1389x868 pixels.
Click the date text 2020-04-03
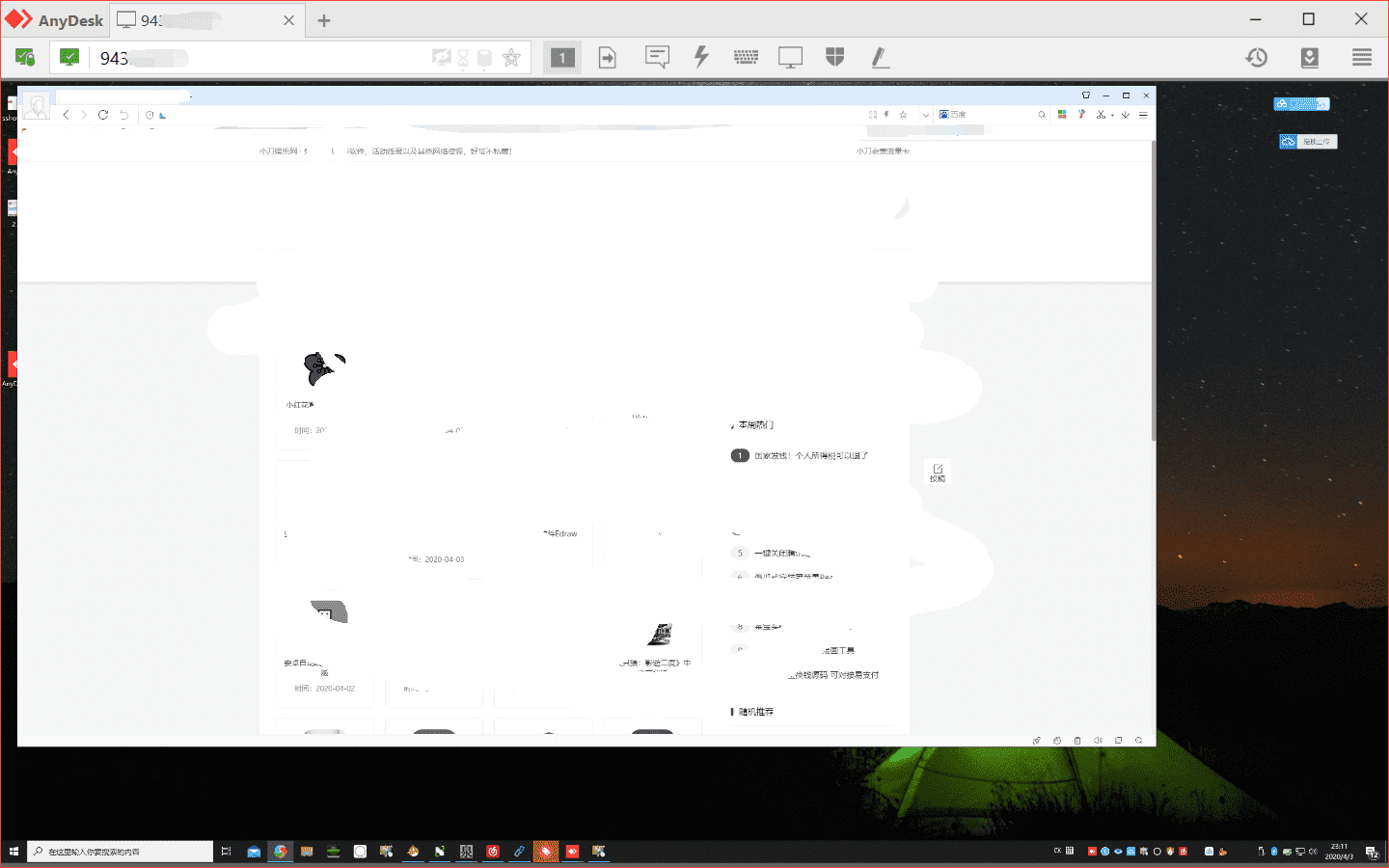tap(445, 559)
